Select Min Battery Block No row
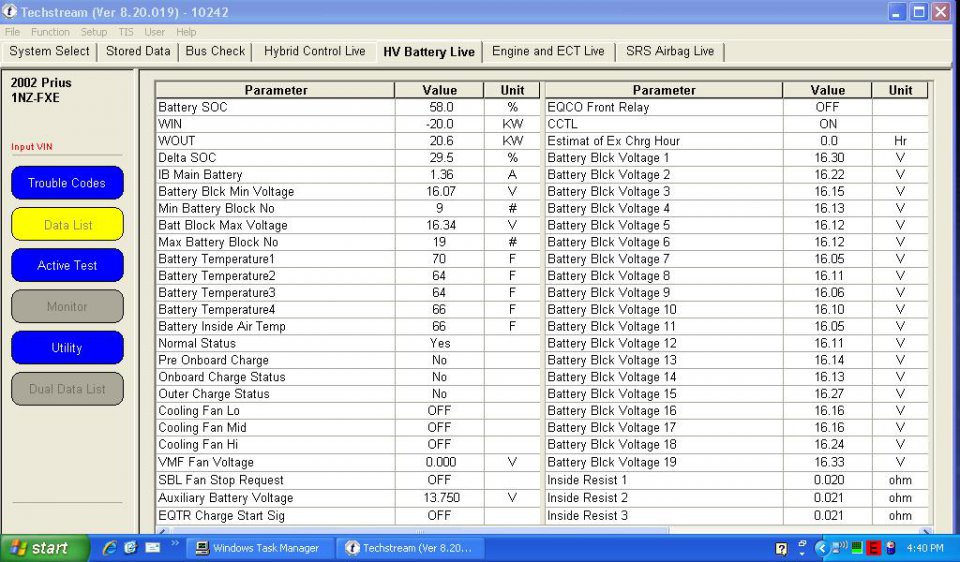 348,208
